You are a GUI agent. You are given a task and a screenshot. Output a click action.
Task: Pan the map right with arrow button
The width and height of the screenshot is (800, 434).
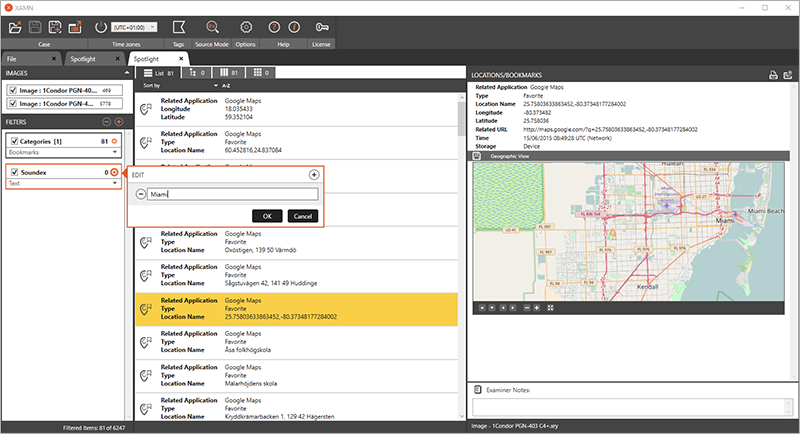pyautogui.click(x=513, y=308)
